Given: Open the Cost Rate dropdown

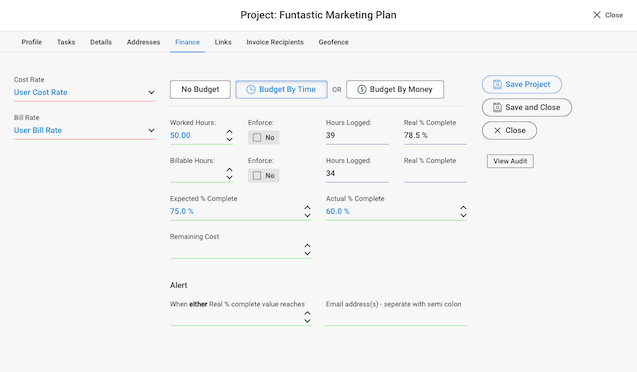Looking at the screenshot, I should [x=84, y=93].
